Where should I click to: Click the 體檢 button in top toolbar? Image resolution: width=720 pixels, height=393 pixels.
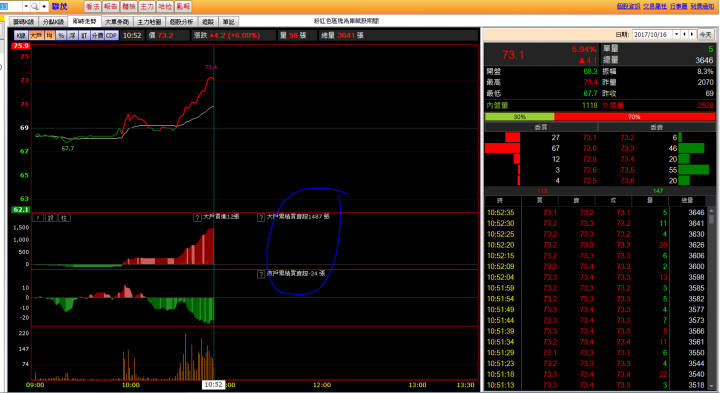tap(129, 6)
